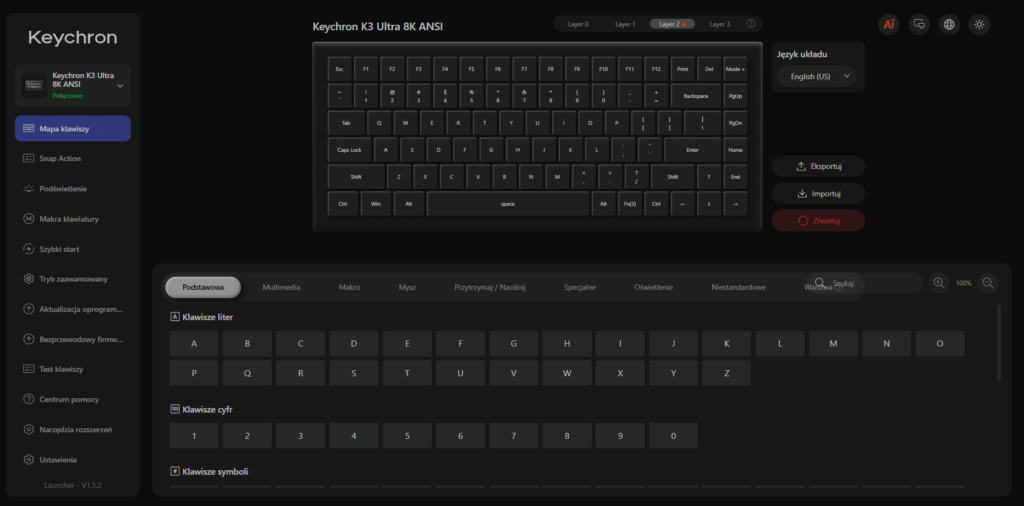The height and width of the screenshot is (506, 1024).
Task: Select the F12 key on keyboard
Action: click(656, 69)
